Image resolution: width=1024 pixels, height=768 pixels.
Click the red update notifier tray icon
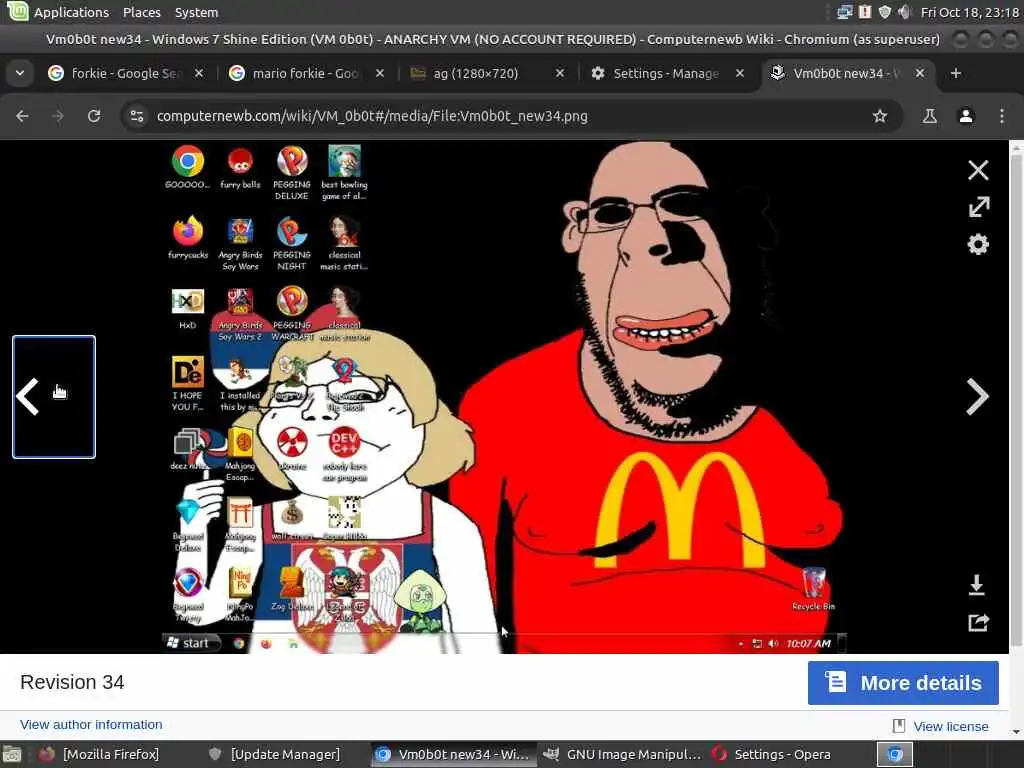[865, 12]
